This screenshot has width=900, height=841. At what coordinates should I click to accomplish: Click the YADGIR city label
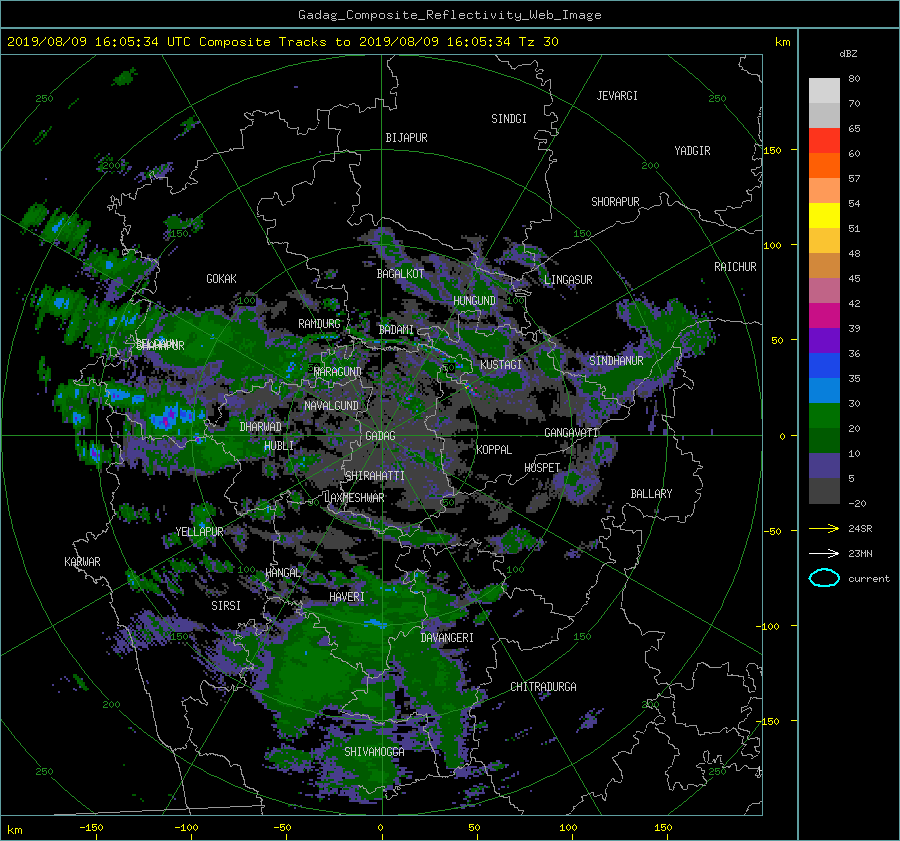pyautogui.click(x=692, y=151)
